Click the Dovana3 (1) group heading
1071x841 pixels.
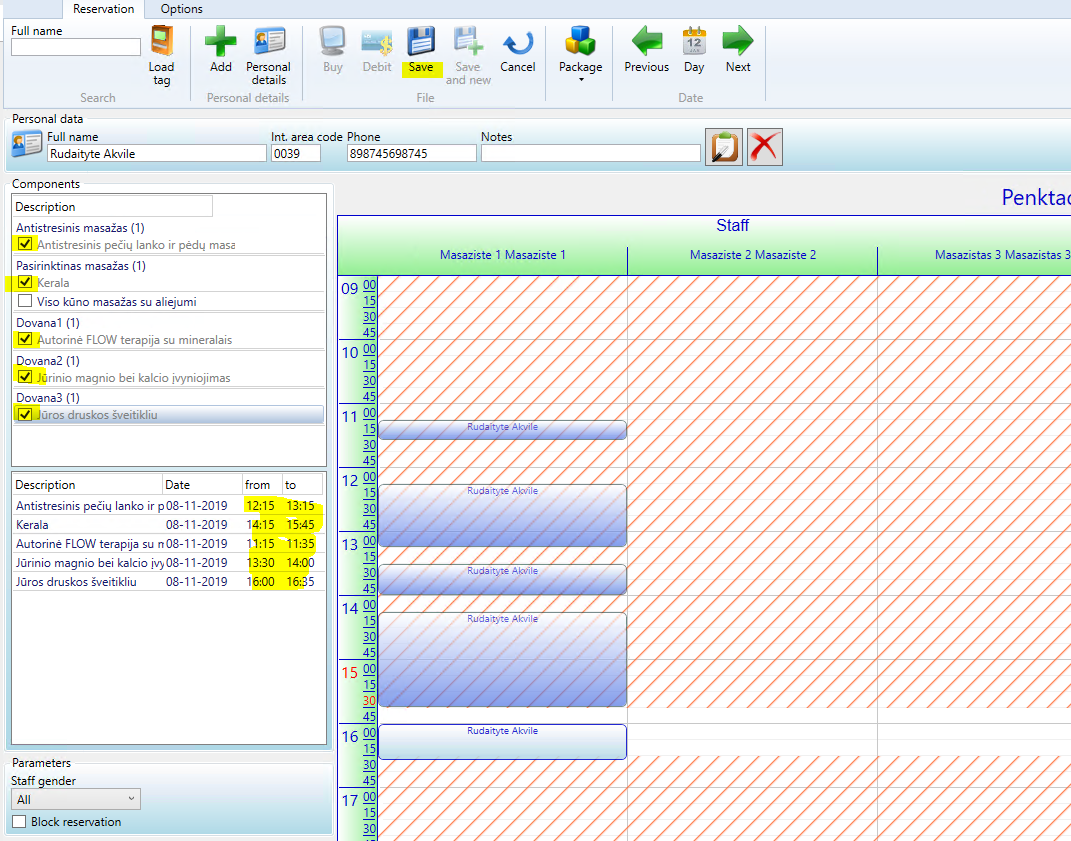click(x=48, y=398)
